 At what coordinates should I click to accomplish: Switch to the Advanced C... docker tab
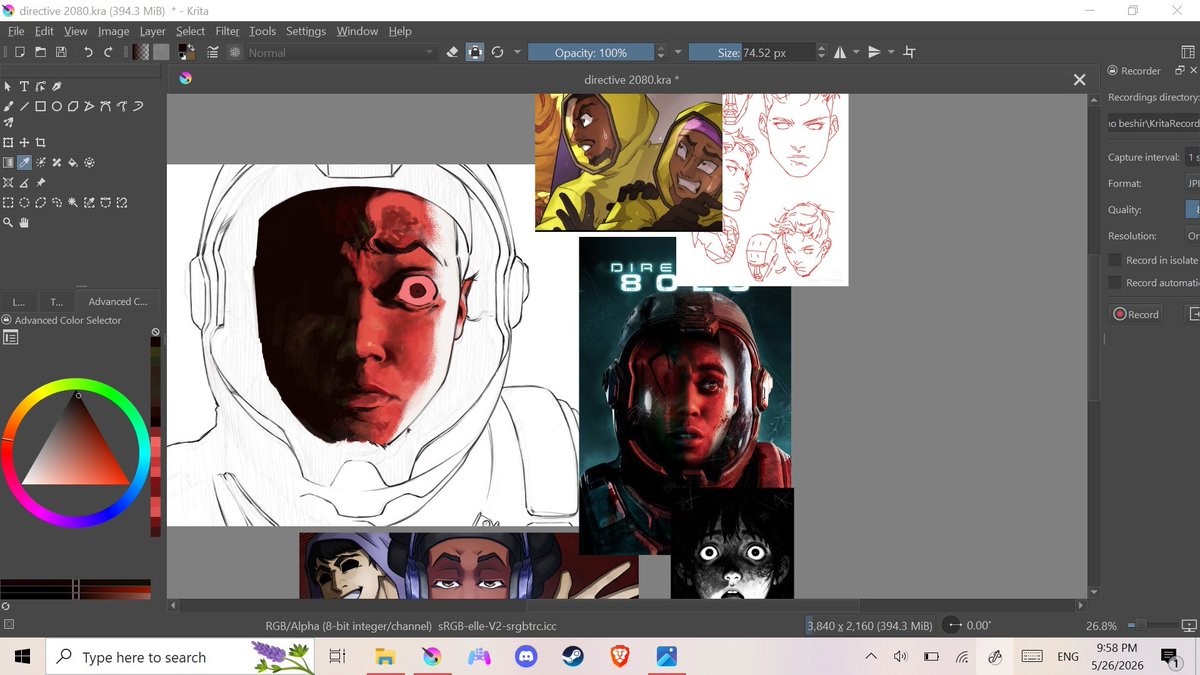click(x=118, y=301)
